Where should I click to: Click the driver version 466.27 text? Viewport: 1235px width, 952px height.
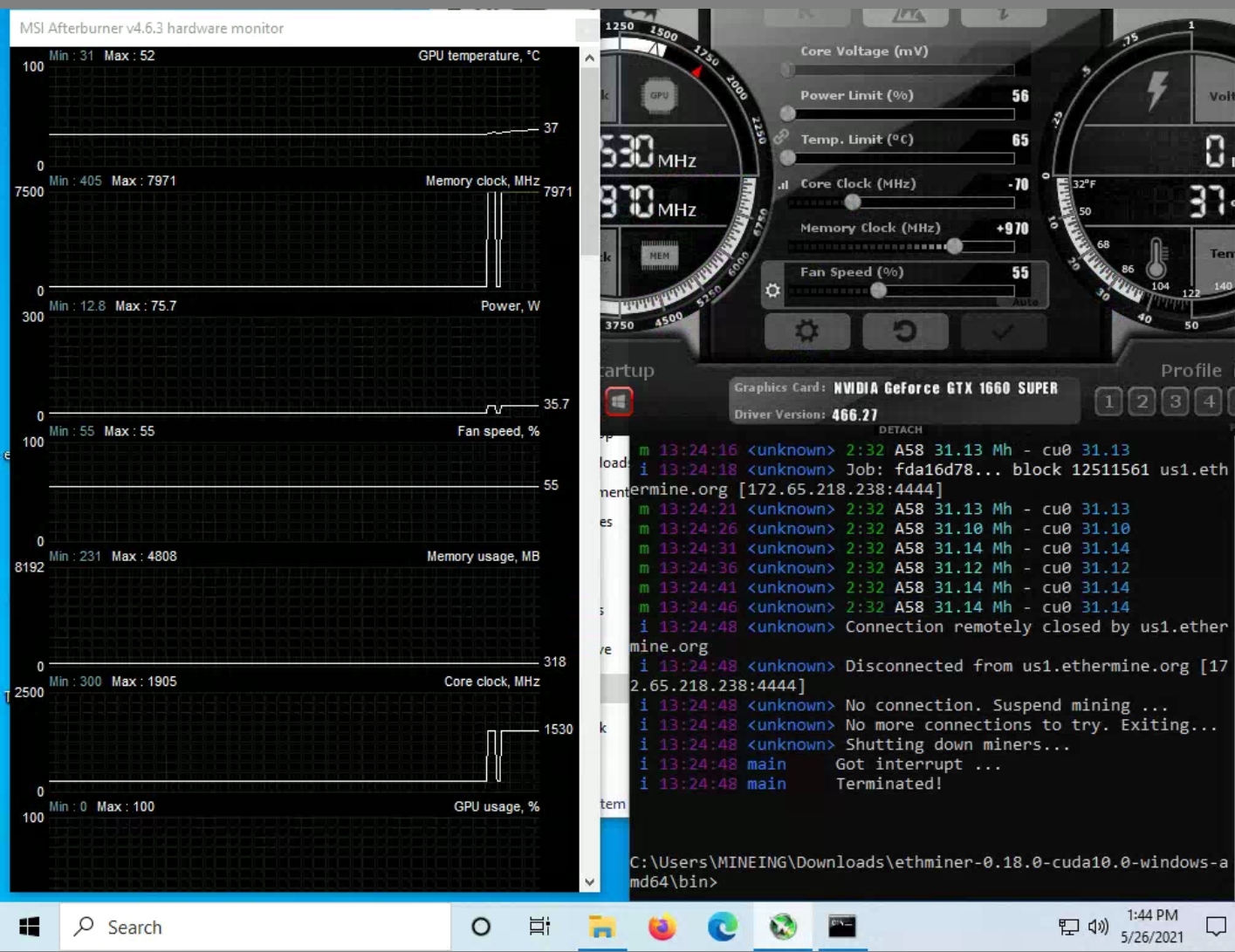click(x=854, y=415)
